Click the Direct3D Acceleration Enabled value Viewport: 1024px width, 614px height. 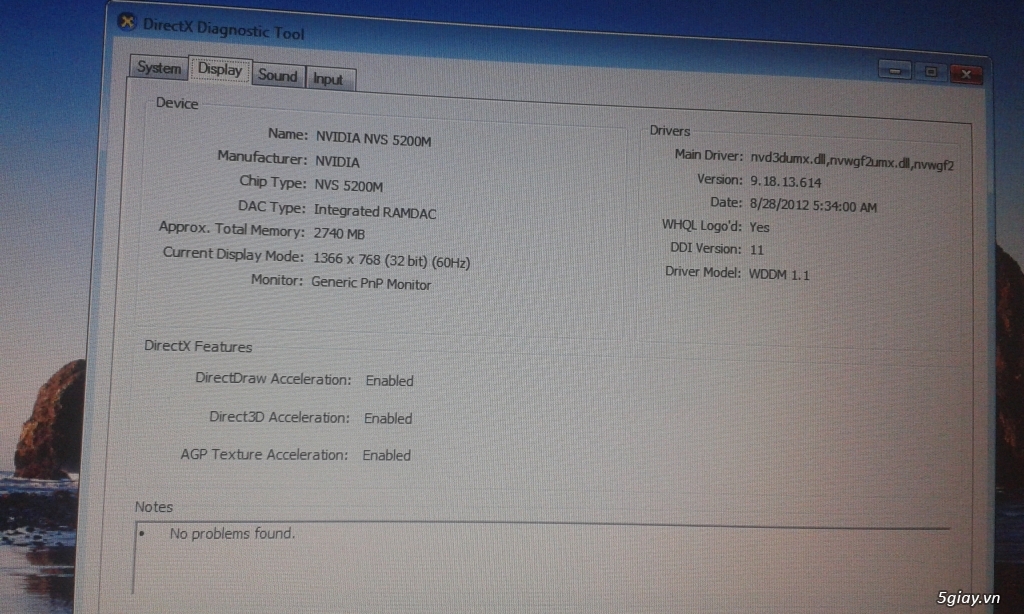388,419
